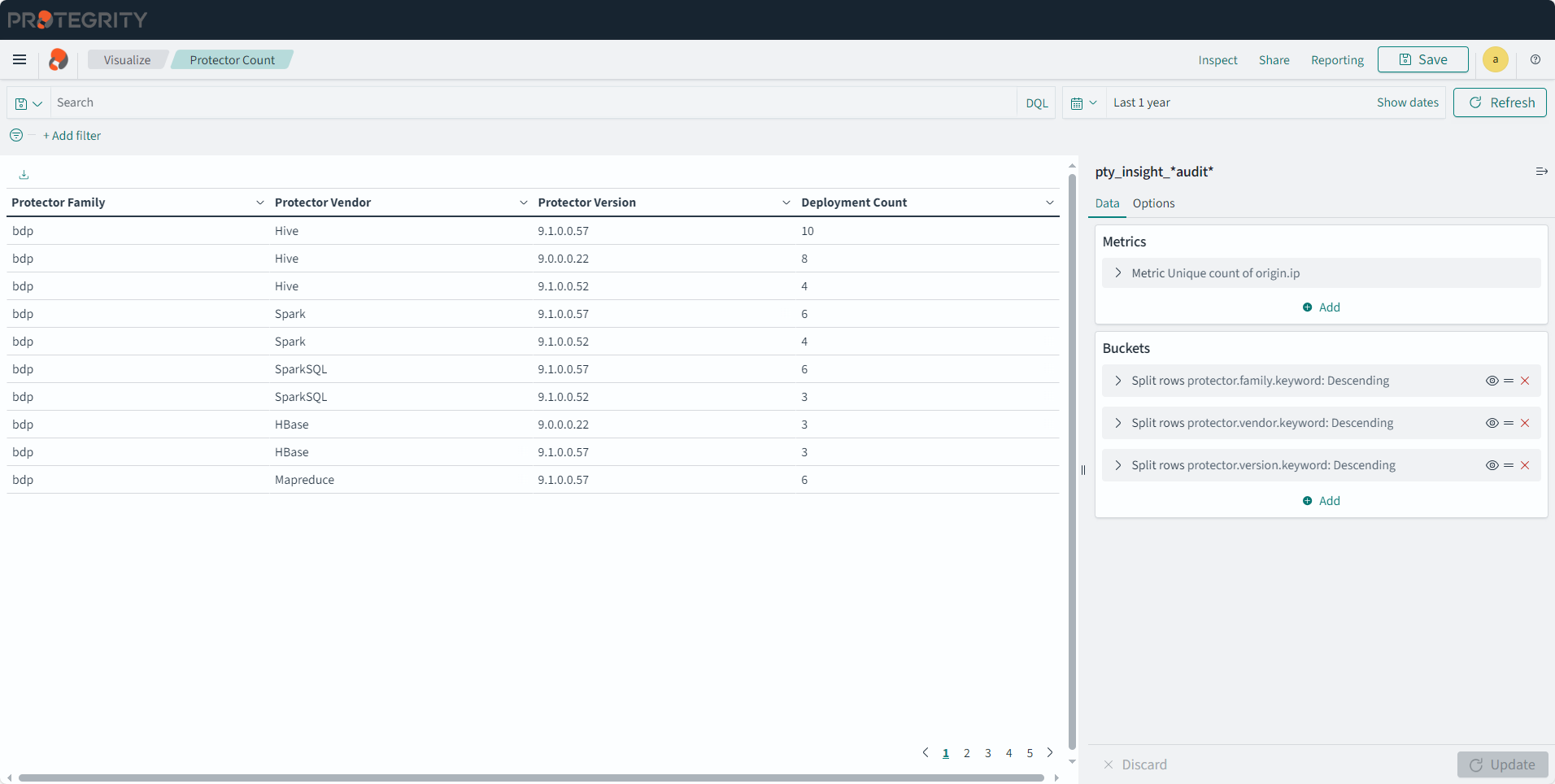The height and width of the screenshot is (784, 1555).
Task: Click the Protegrity home logo icon
Action: 59,59
